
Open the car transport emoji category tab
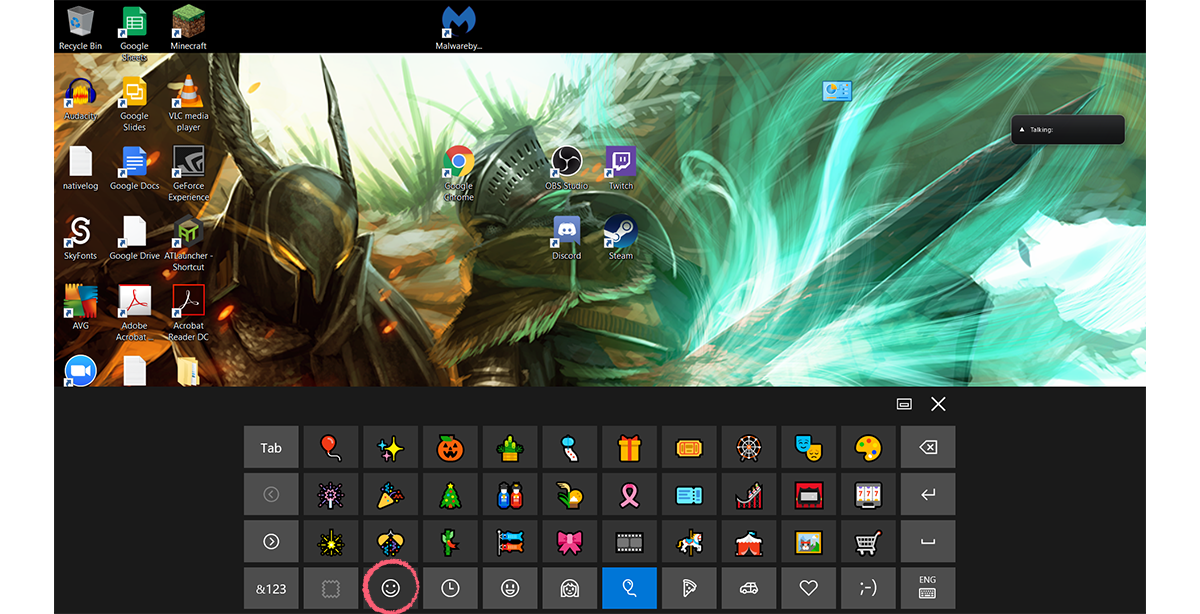point(749,588)
